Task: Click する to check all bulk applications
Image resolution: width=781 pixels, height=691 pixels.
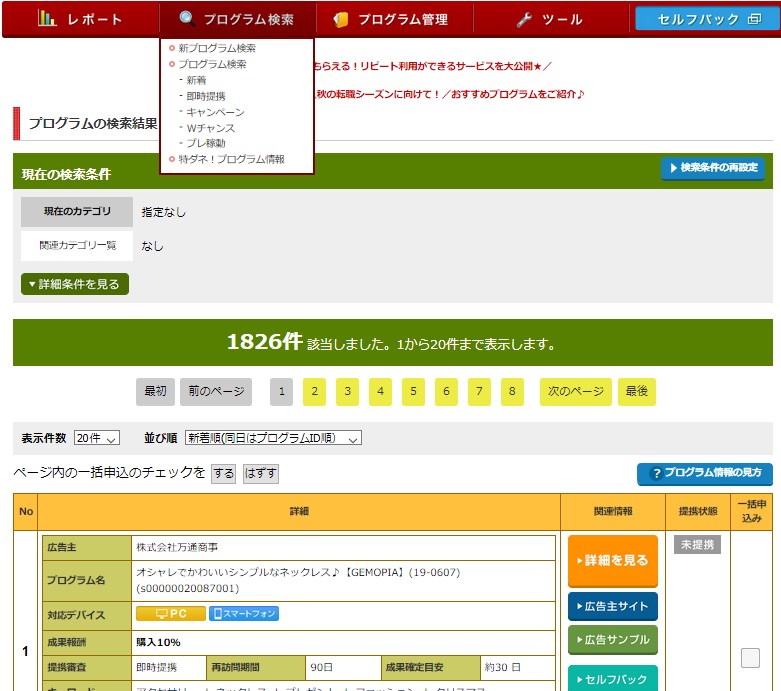Action: pyautogui.click(x=223, y=473)
